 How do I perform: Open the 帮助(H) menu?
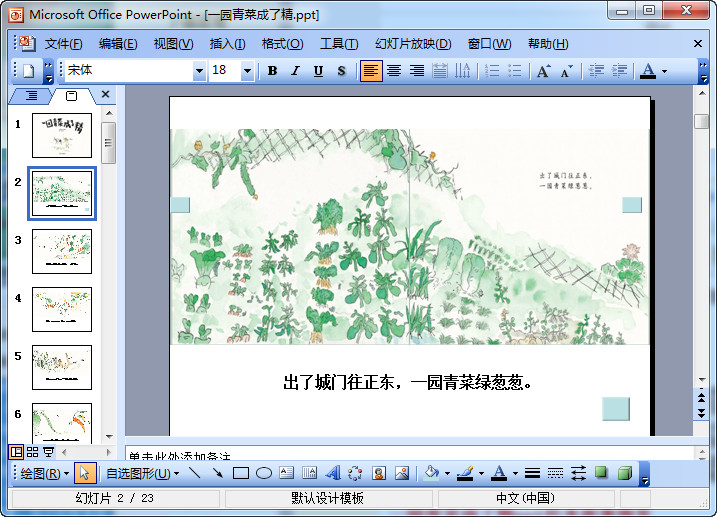point(548,44)
